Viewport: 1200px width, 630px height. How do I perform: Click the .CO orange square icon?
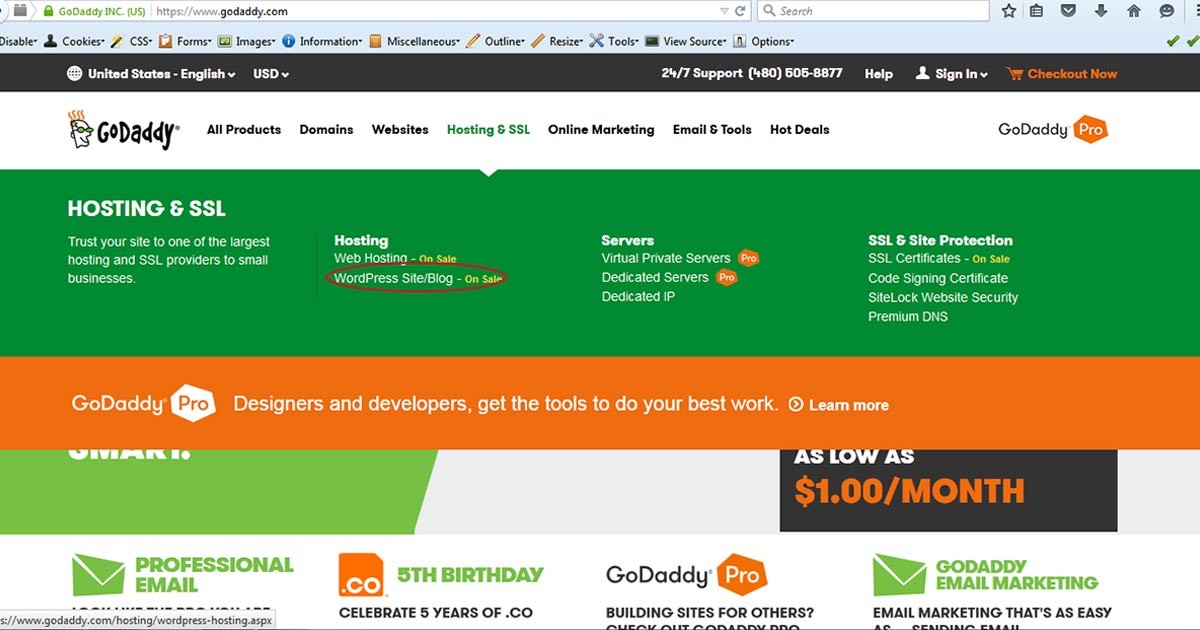(x=362, y=575)
